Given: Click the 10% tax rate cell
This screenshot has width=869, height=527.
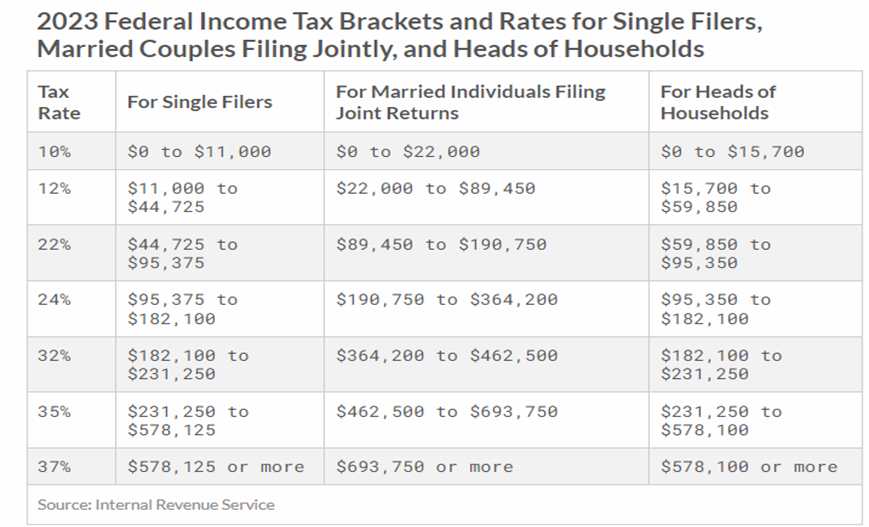Looking at the screenshot, I should 54,152.
